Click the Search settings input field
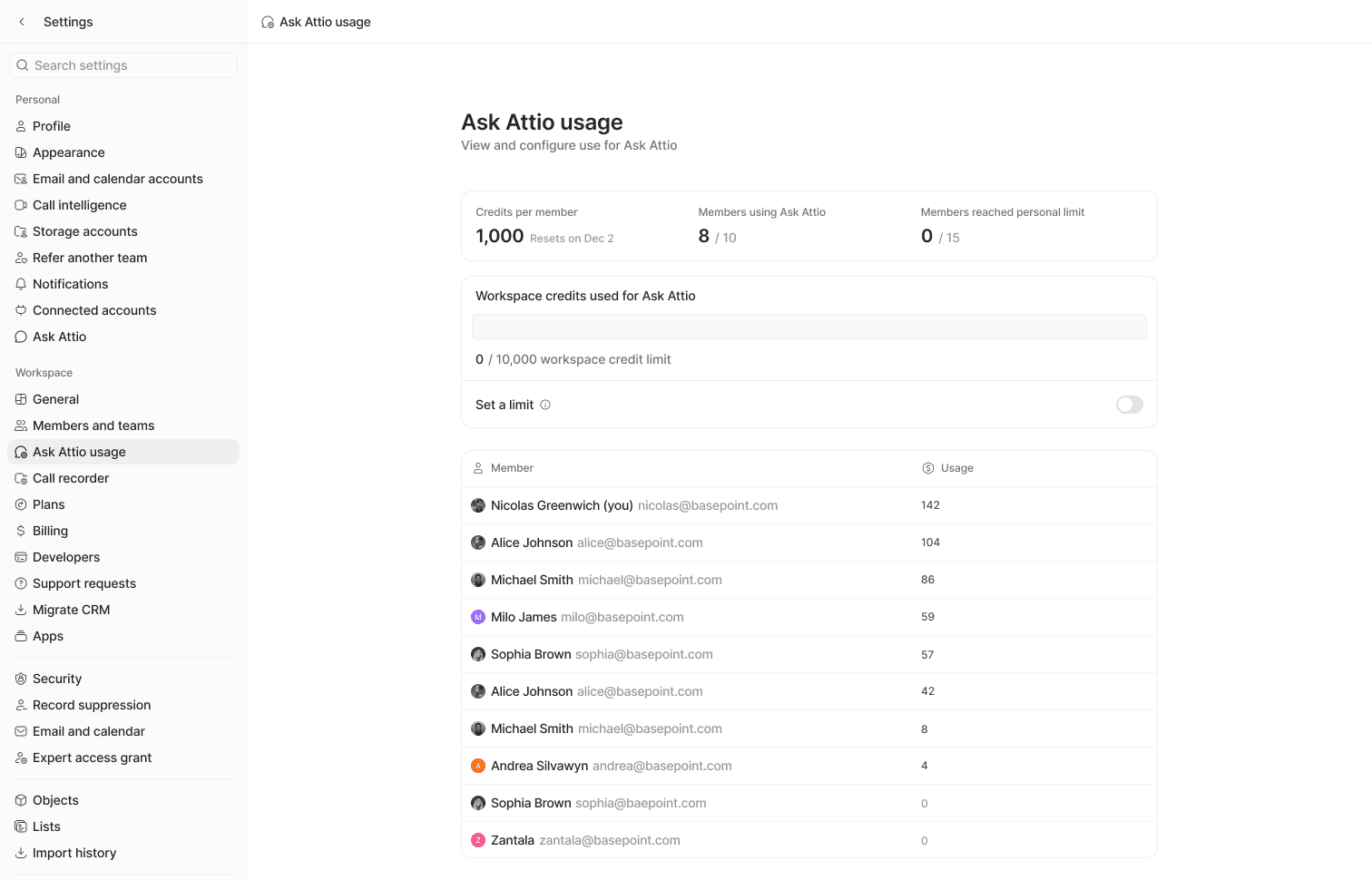The height and width of the screenshot is (880, 1372). 122,65
